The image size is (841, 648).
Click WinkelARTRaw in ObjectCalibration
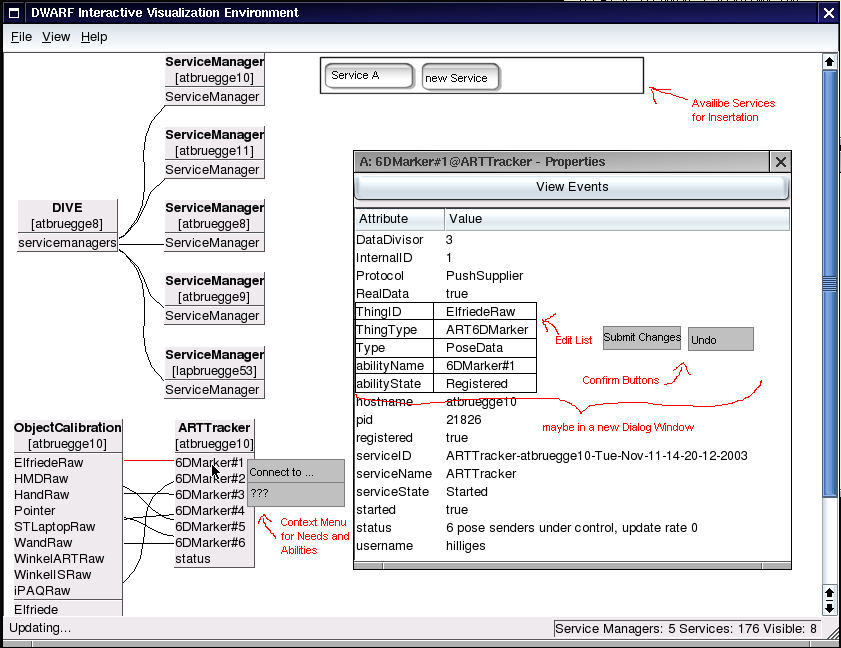click(68, 559)
